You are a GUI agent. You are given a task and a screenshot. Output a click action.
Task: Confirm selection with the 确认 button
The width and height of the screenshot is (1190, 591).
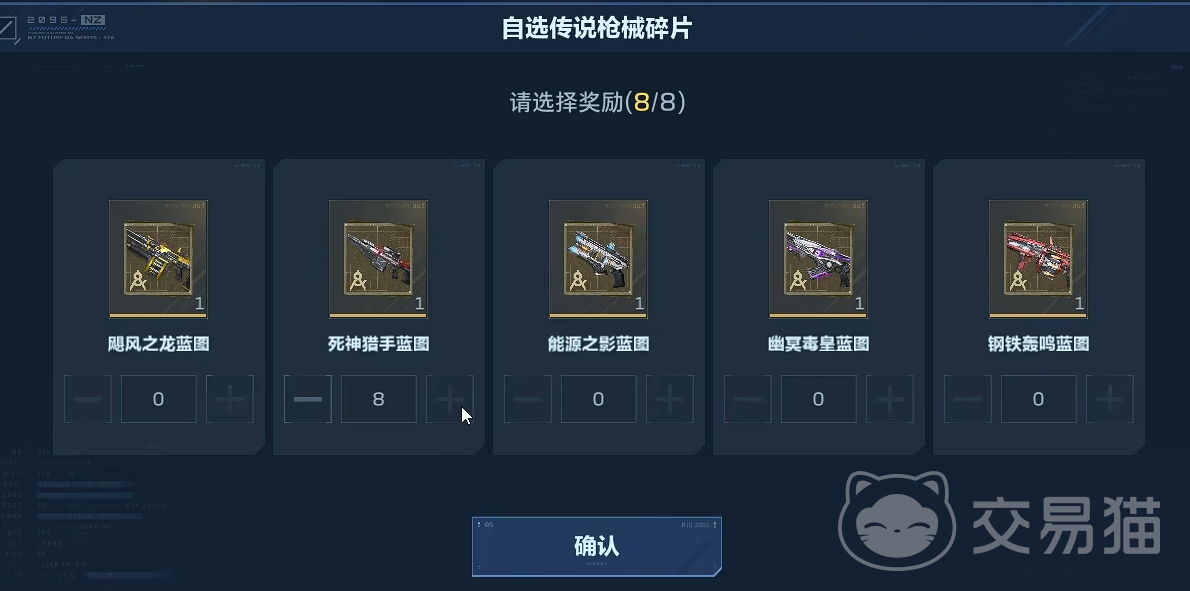pos(597,546)
